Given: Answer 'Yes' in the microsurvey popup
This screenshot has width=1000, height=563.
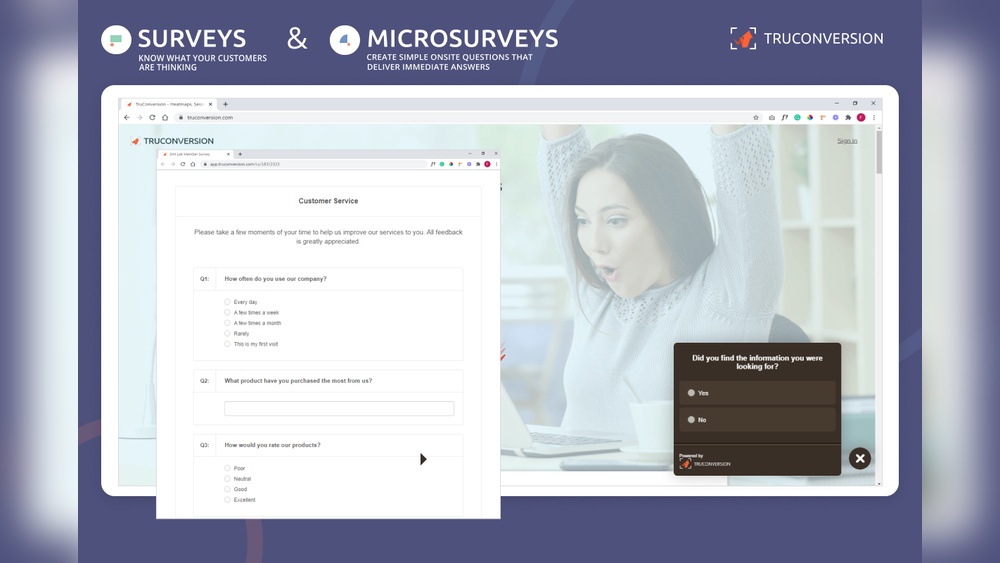Looking at the screenshot, I should pos(757,393).
